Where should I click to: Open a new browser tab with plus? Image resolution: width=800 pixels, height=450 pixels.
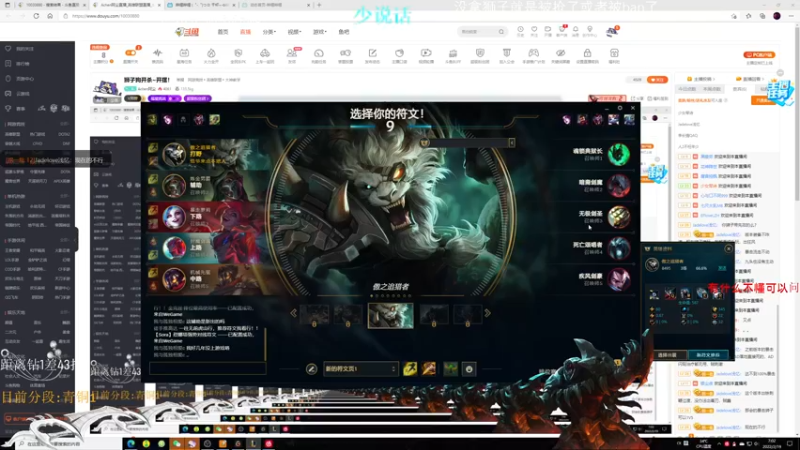[319, 5]
